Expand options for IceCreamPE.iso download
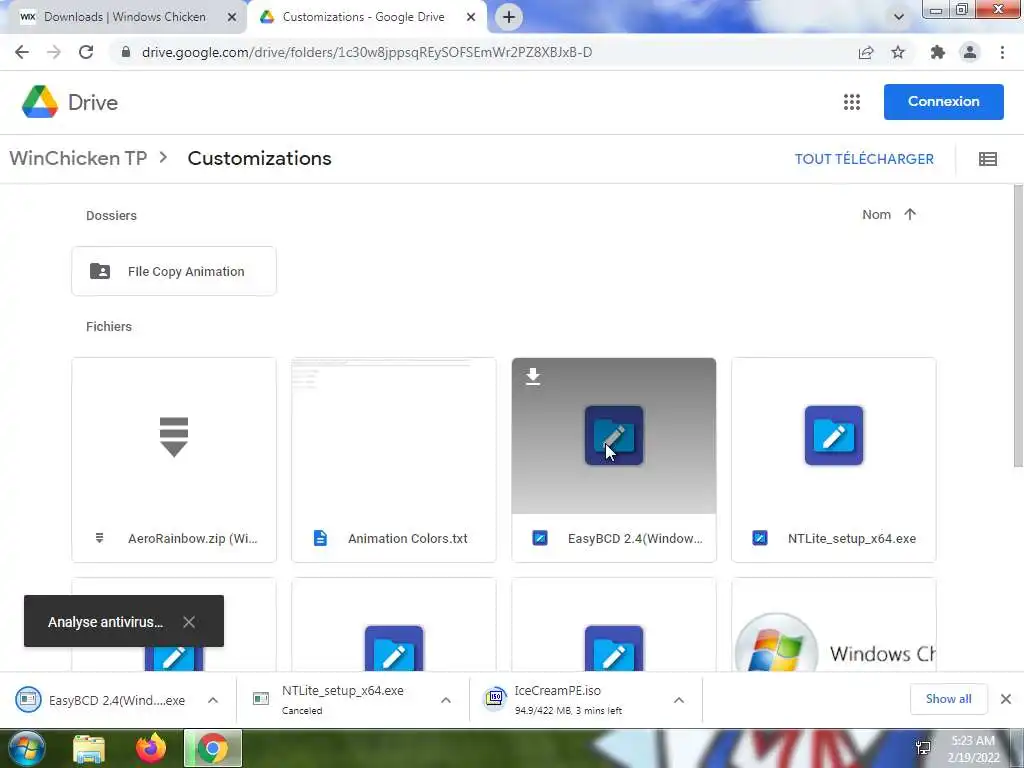The height and width of the screenshot is (768, 1024). click(679, 700)
